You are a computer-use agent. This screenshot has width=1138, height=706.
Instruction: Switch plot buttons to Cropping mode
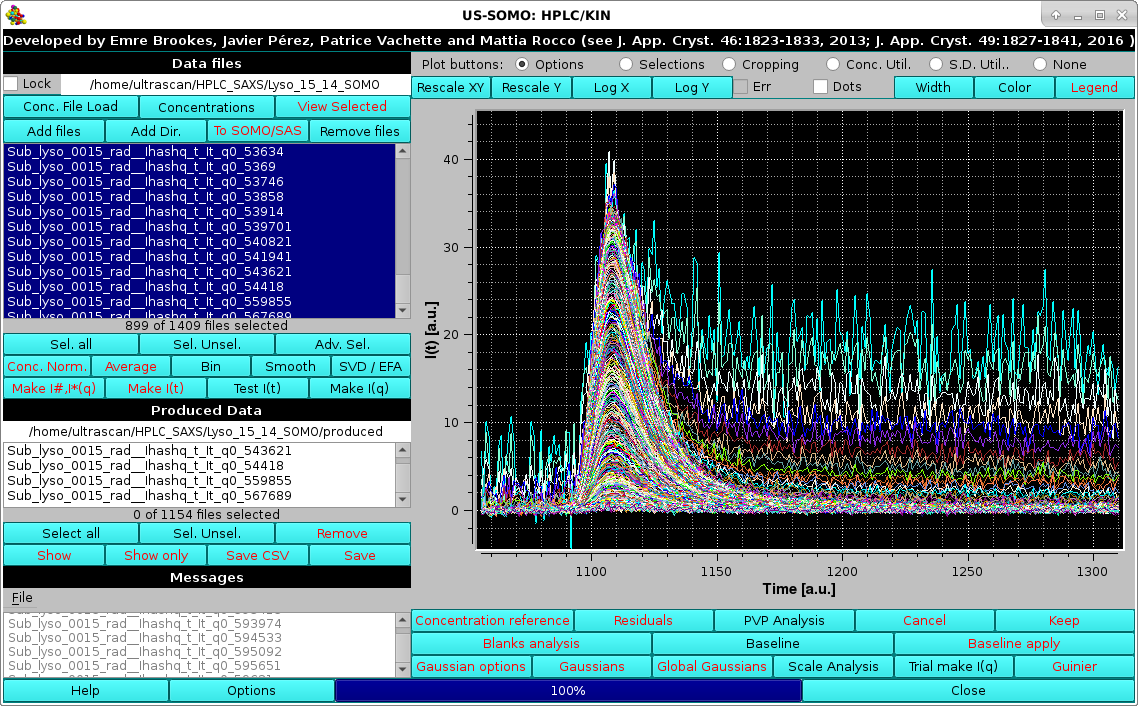click(x=731, y=63)
